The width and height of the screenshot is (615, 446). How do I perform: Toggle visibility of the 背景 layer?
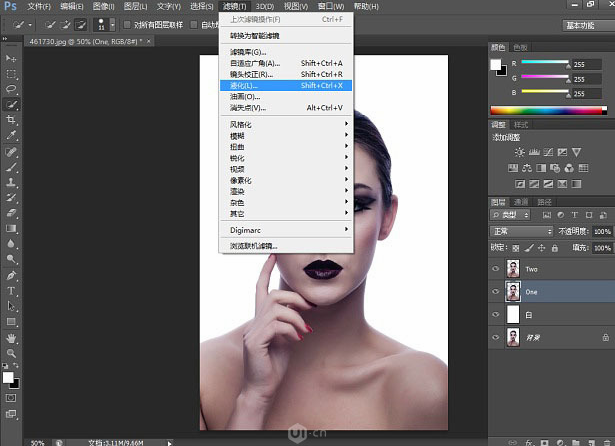[x=496, y=339]
